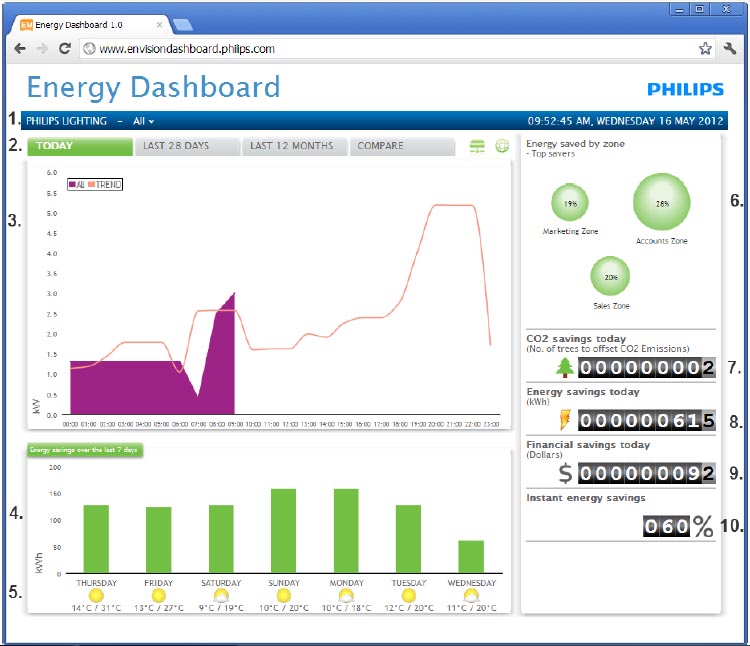Minimize the browser window
This screenshot has height=646, width=750.
coord(679,9)
